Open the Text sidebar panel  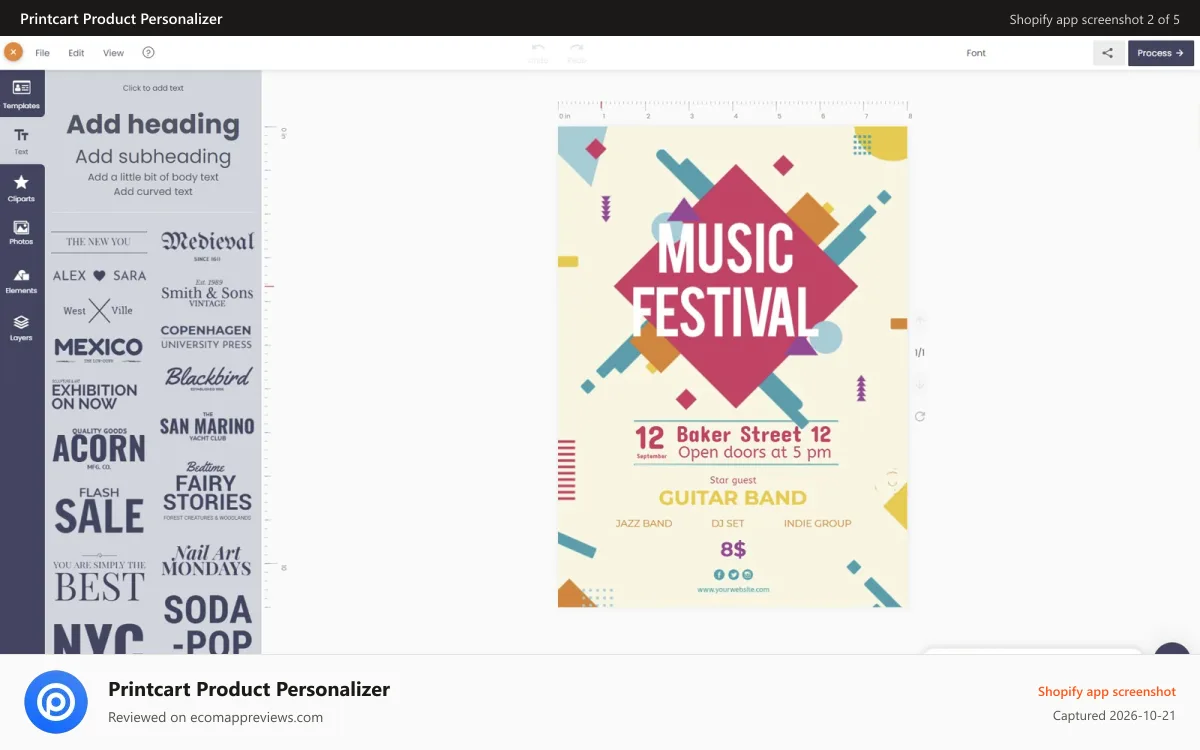pyautogui.click(x=21, y=141)
